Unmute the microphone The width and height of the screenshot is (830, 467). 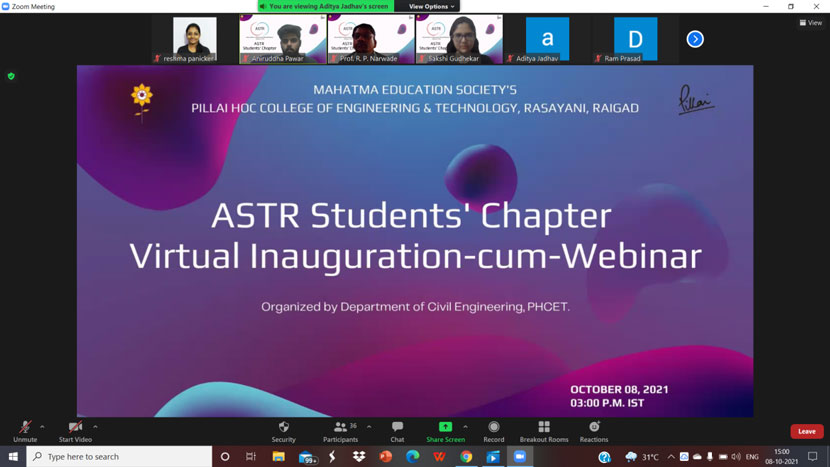coord(25,432)
